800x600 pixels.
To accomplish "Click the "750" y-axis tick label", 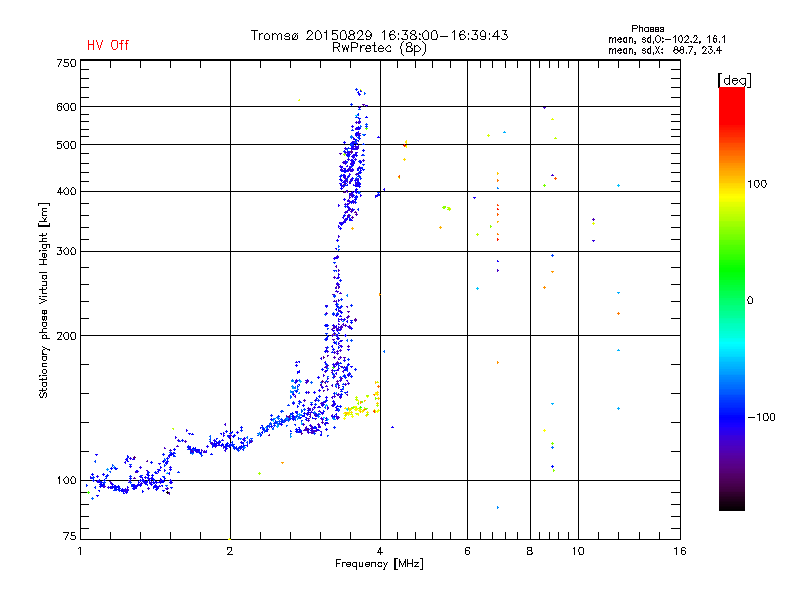I will [x=66, y=62].
